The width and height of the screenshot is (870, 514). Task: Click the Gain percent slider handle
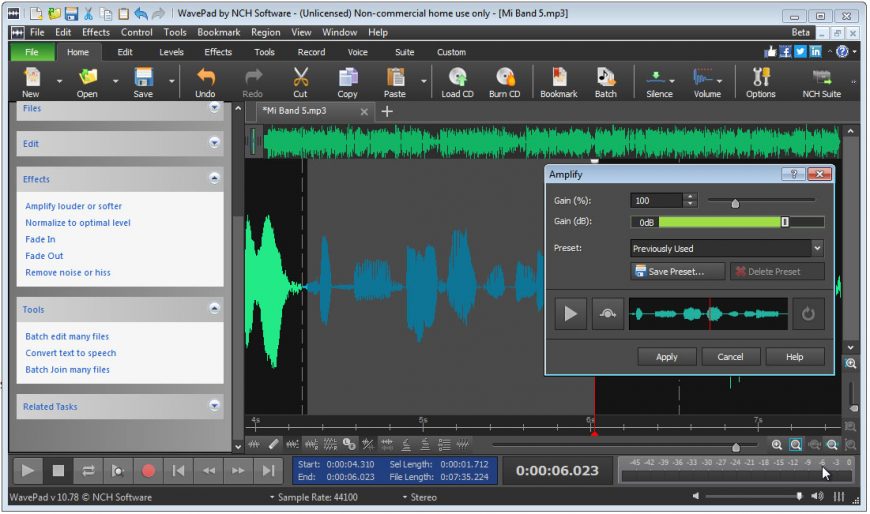(735, 202)
